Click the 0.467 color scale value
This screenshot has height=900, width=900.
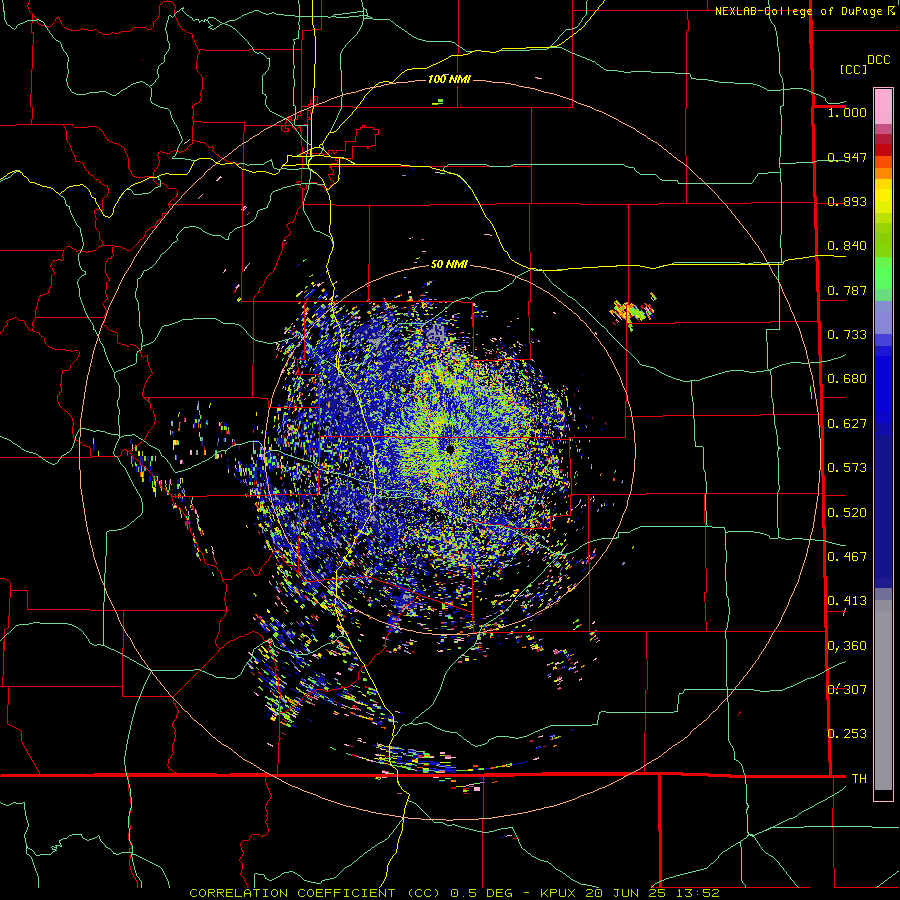847,557
